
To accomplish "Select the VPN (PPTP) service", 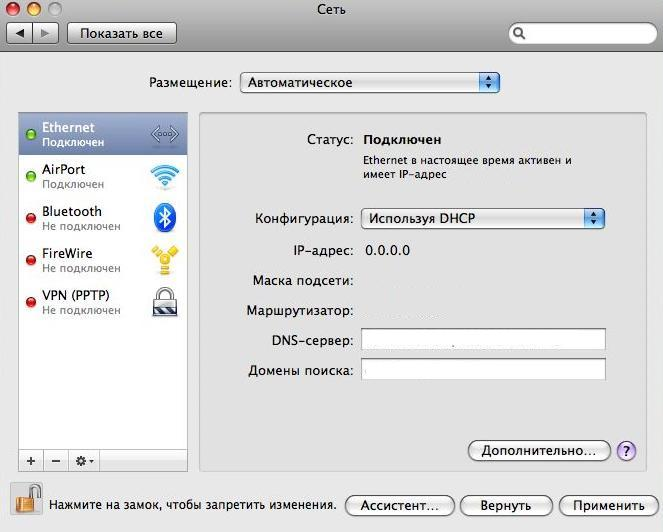I will (x=103, y=302).
